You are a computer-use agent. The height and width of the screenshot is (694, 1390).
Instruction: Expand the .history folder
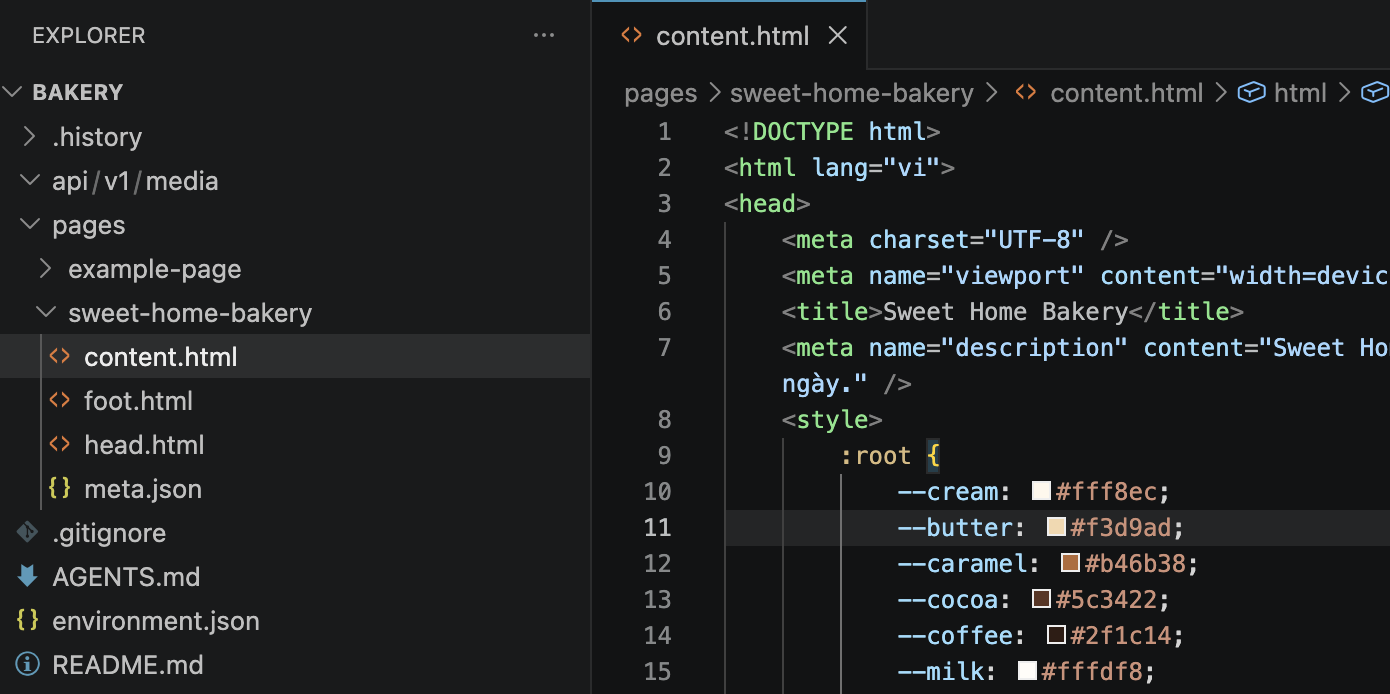click(x=30, y=136)
